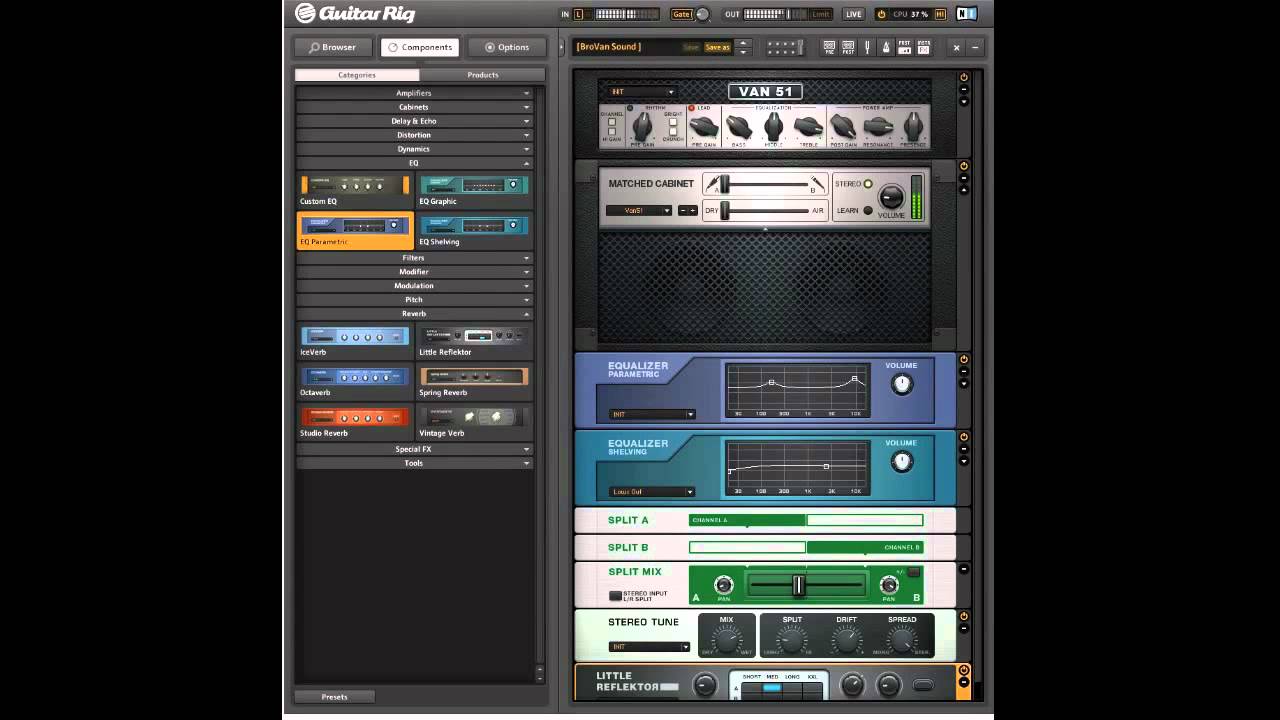Toggle Stereo on Matched Cabinet
The width and height of the screenshot is (1280, 720).
click(x=867, y=184)
